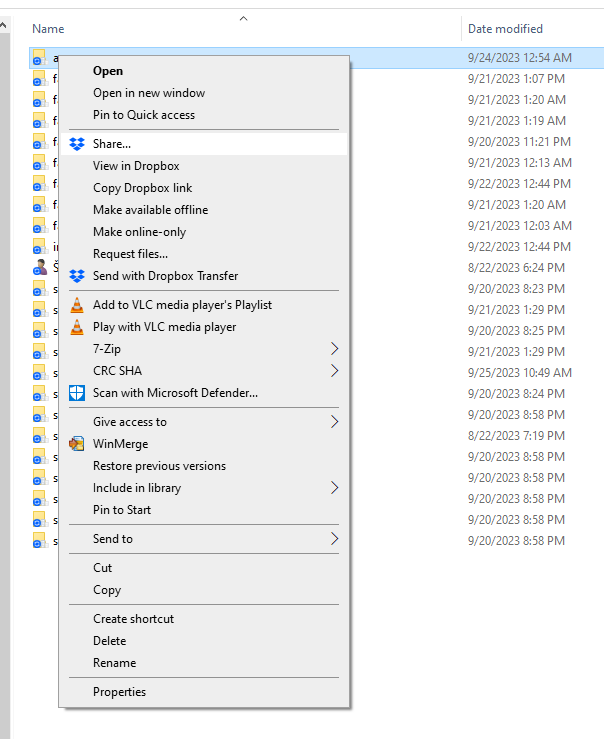Choose Pin to Start
This screenshot has height=739, width=604.
[204, 510]
